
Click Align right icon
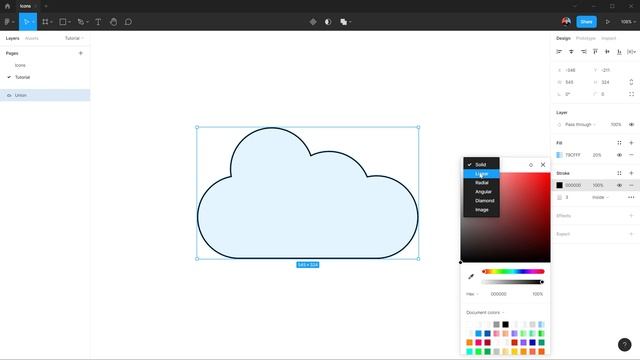pyautogui.click(x=583, y=51)
